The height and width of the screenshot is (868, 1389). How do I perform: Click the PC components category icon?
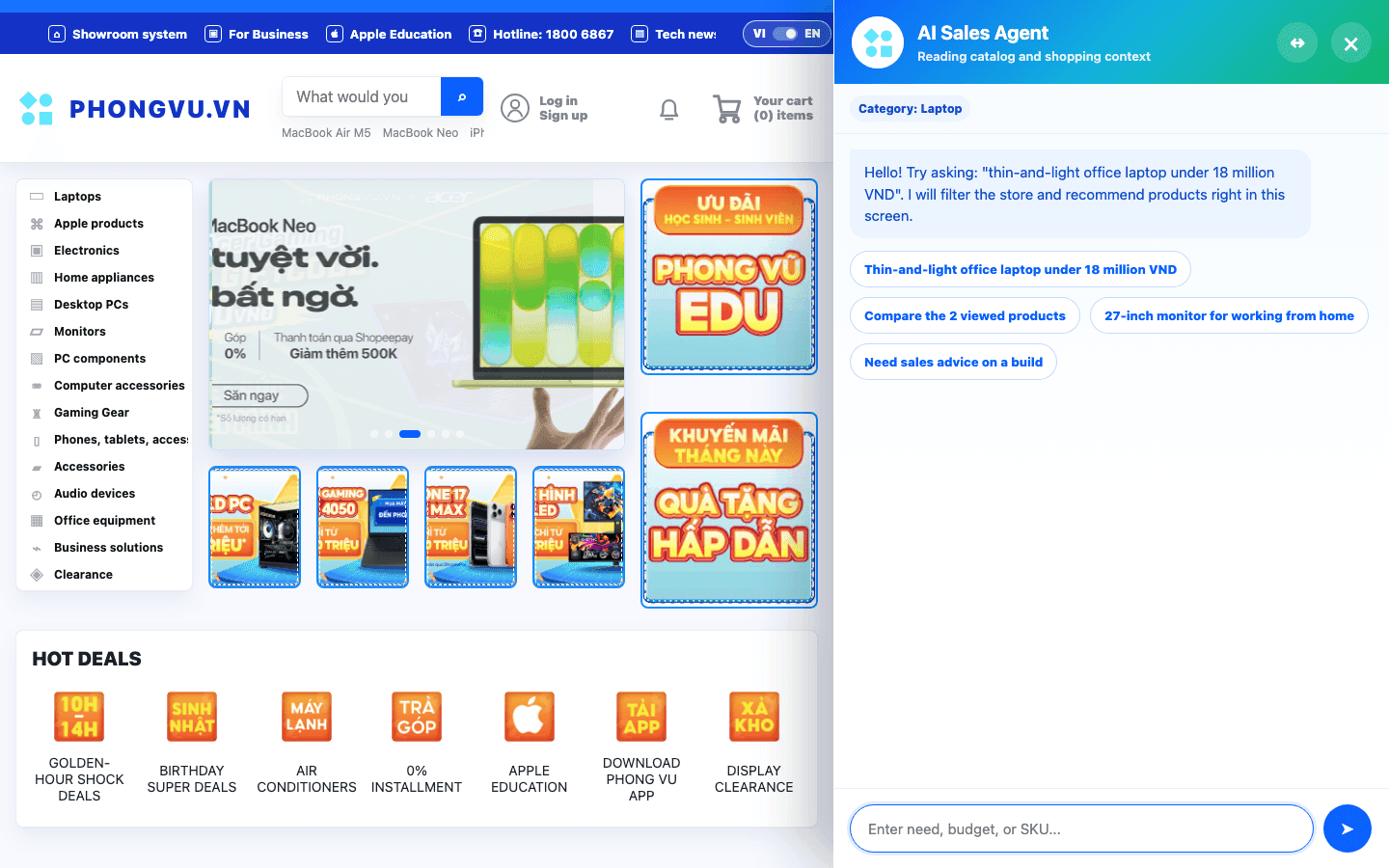point(37,359)
